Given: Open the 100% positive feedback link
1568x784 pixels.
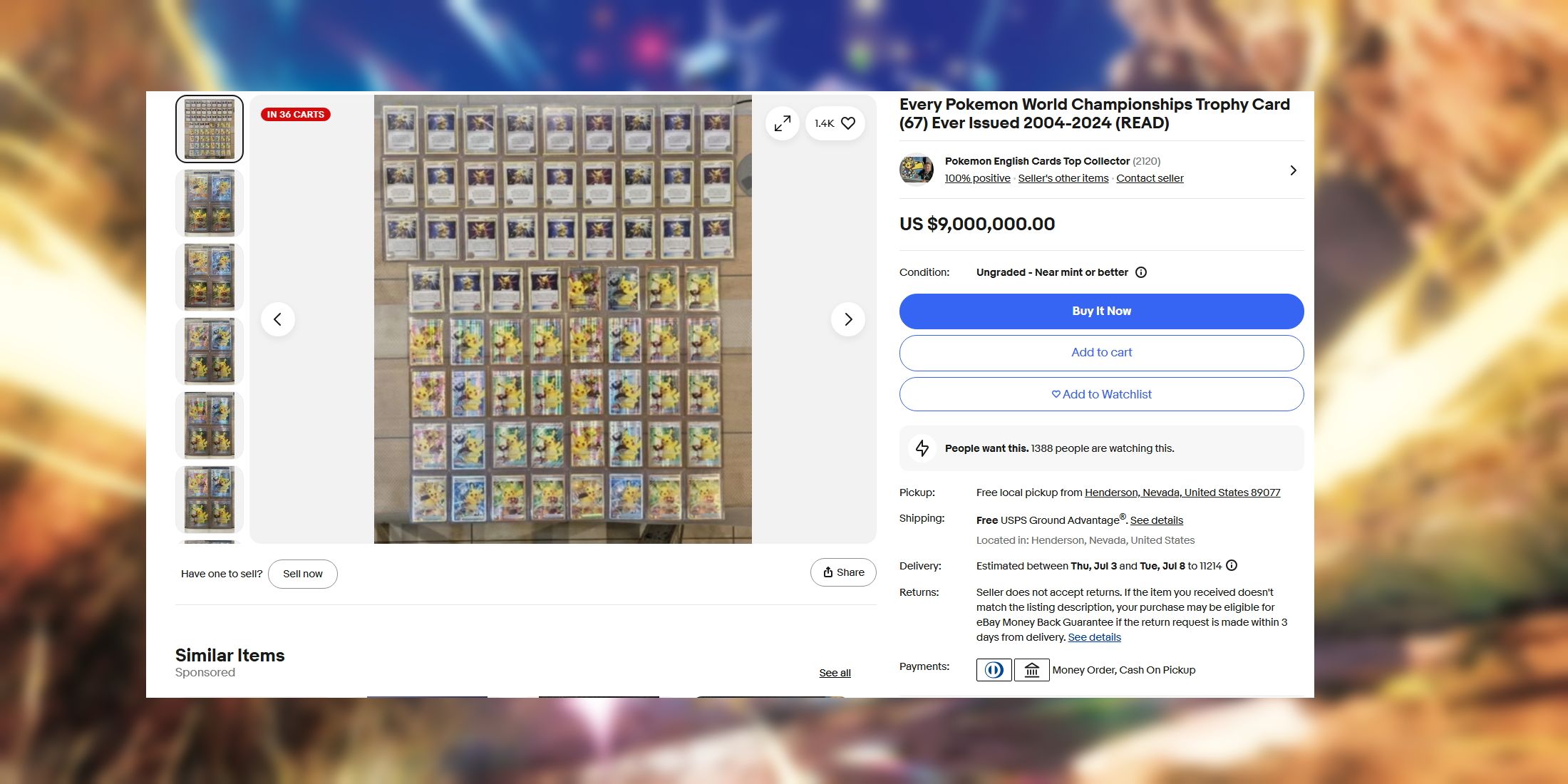Looking at the screenshot, I should coord(978,178).
